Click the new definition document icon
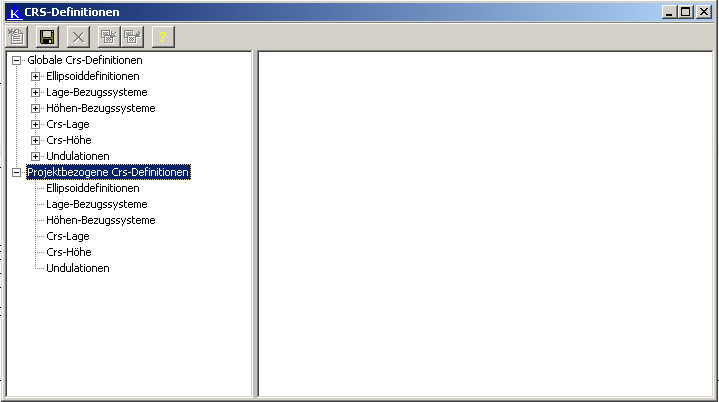Screen dimensions: 719x402 [17, 37]
